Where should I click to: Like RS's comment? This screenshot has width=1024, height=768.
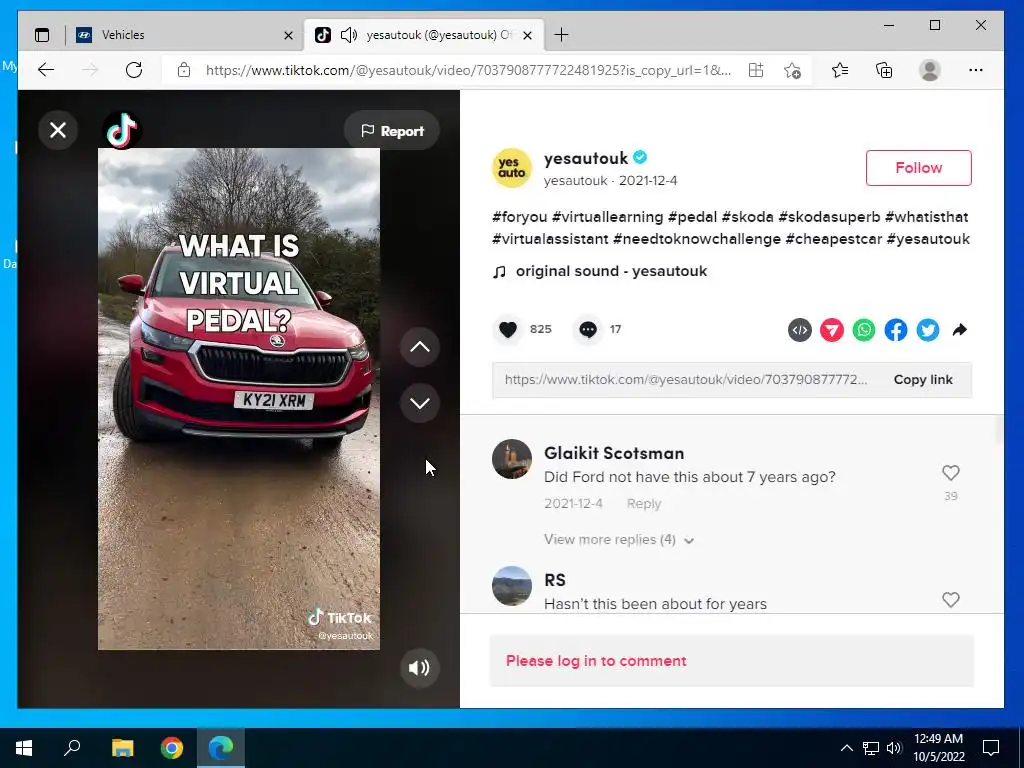click(x=951, y=600)
